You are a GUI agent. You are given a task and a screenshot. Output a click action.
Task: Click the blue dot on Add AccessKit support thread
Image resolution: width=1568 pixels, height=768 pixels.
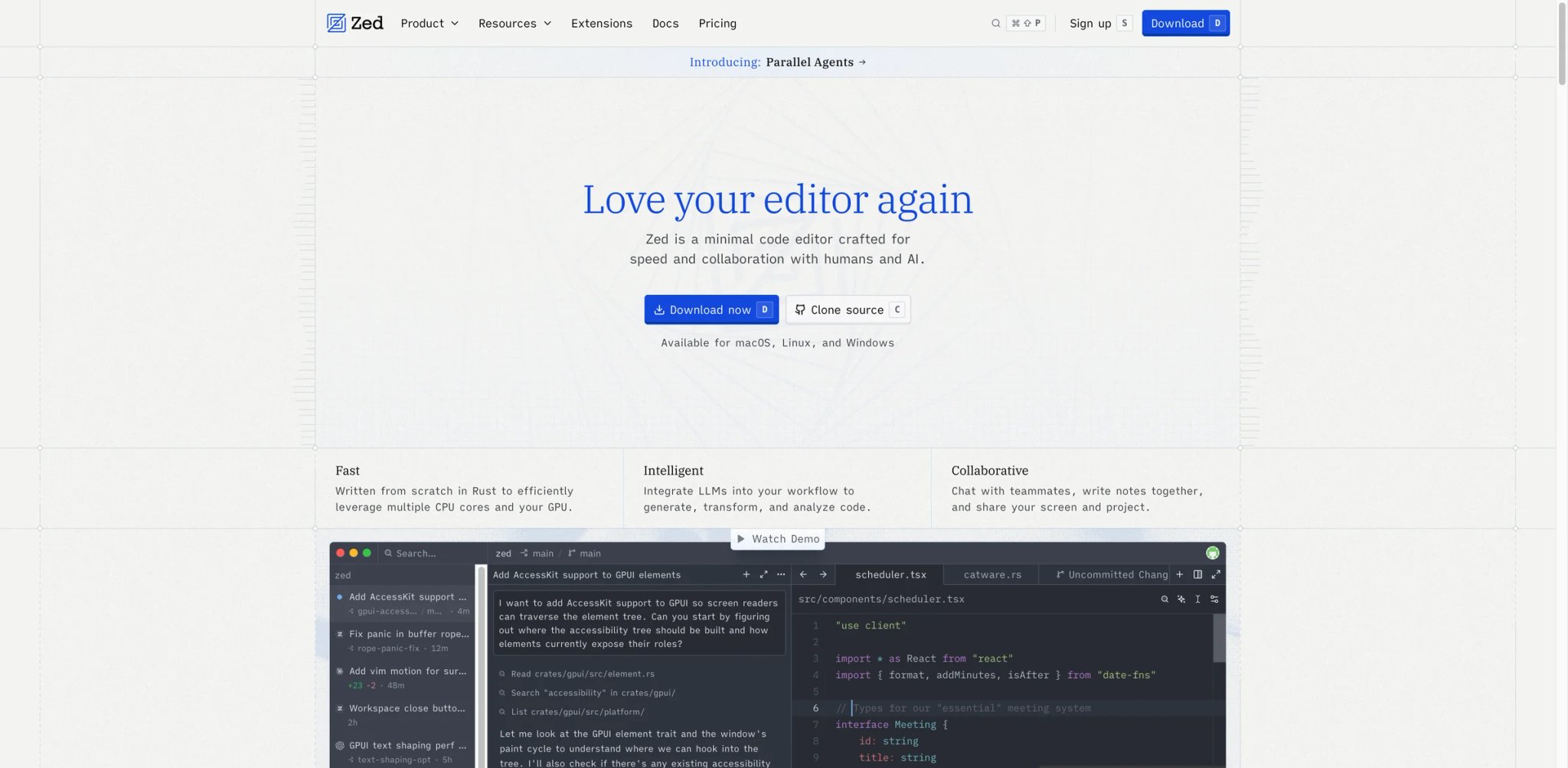(340, 596)
